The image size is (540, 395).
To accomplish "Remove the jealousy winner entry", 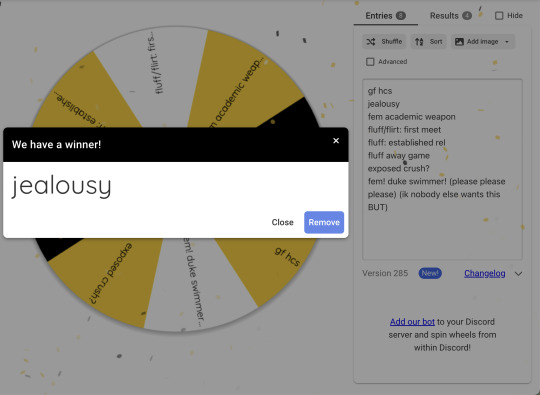I will [324, 222].
